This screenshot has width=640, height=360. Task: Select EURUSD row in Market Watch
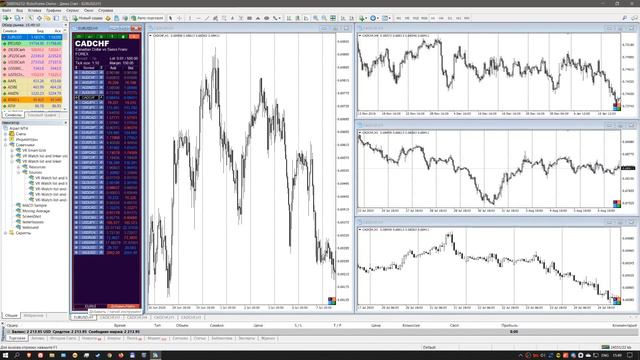coord(33,37)
